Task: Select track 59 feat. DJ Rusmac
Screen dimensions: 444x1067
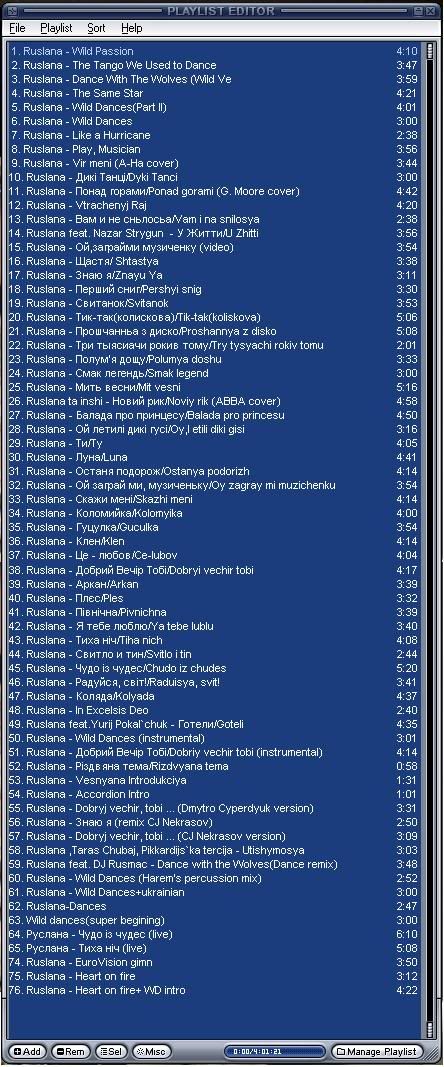Action: click(215, 864)
